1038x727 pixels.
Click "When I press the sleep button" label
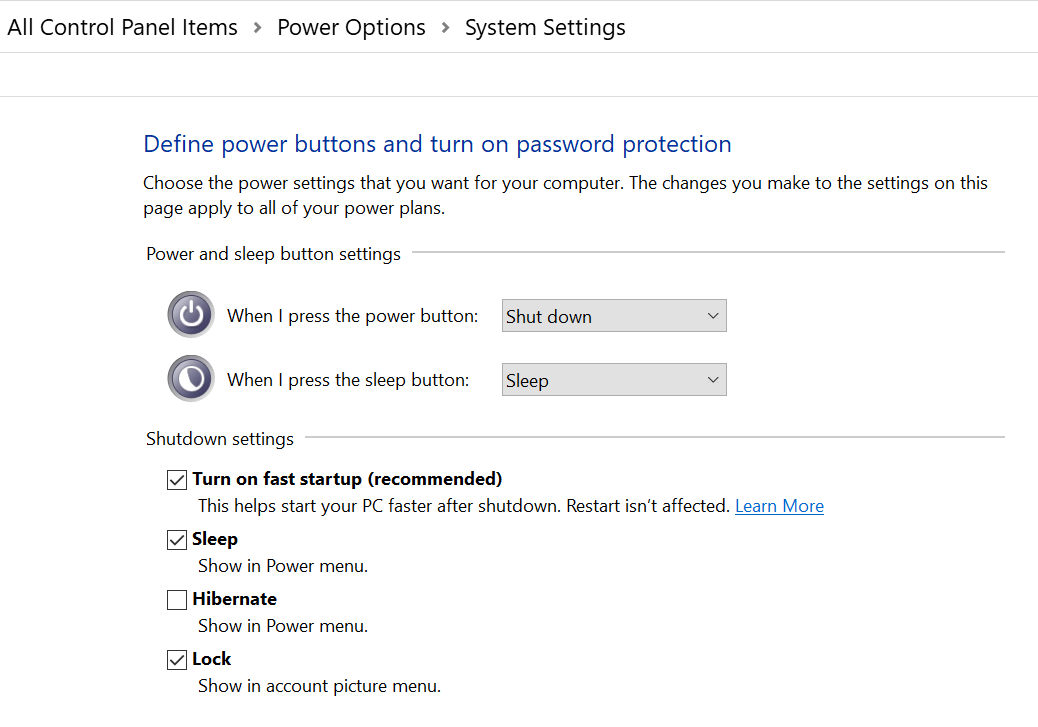click(x=348, y=380)
